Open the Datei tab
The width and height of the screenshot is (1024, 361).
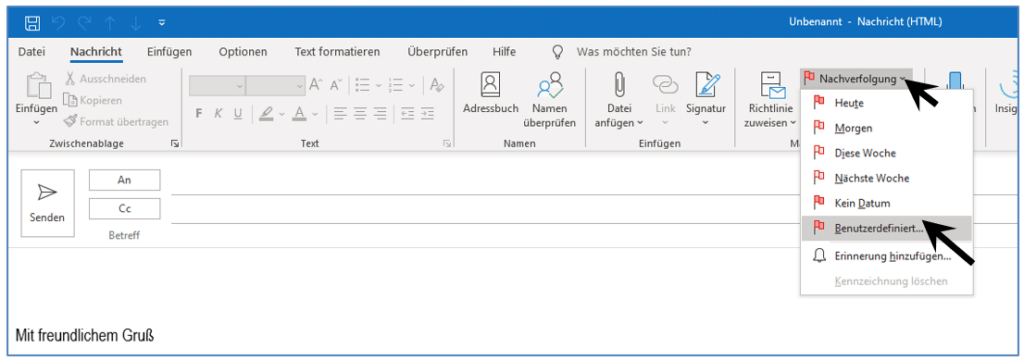tap(31, 52)
